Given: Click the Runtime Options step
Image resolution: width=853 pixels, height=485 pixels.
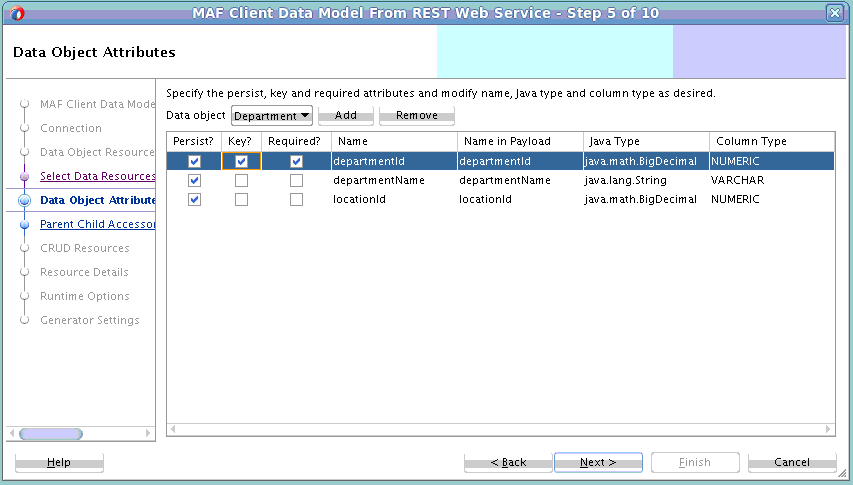Looking at the screenshot, I should [85, 296].
